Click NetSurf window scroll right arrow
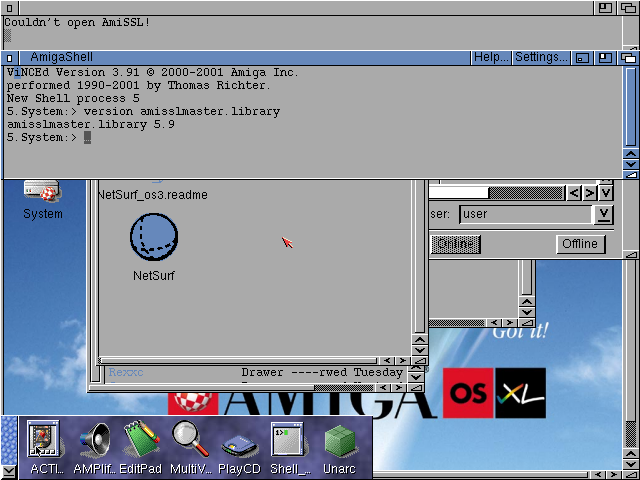The image size is (640, 480). pyautogui.click(x=403, y=361)
